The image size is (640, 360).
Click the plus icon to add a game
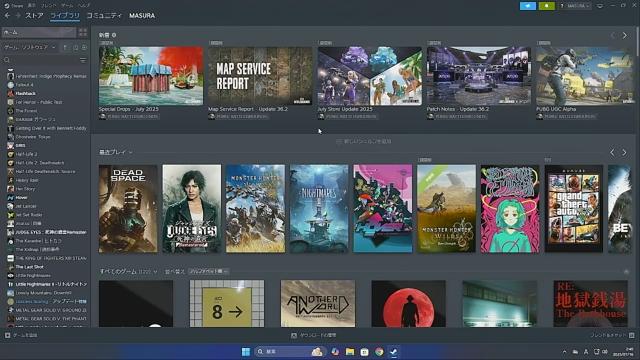(x=7, y=335)
